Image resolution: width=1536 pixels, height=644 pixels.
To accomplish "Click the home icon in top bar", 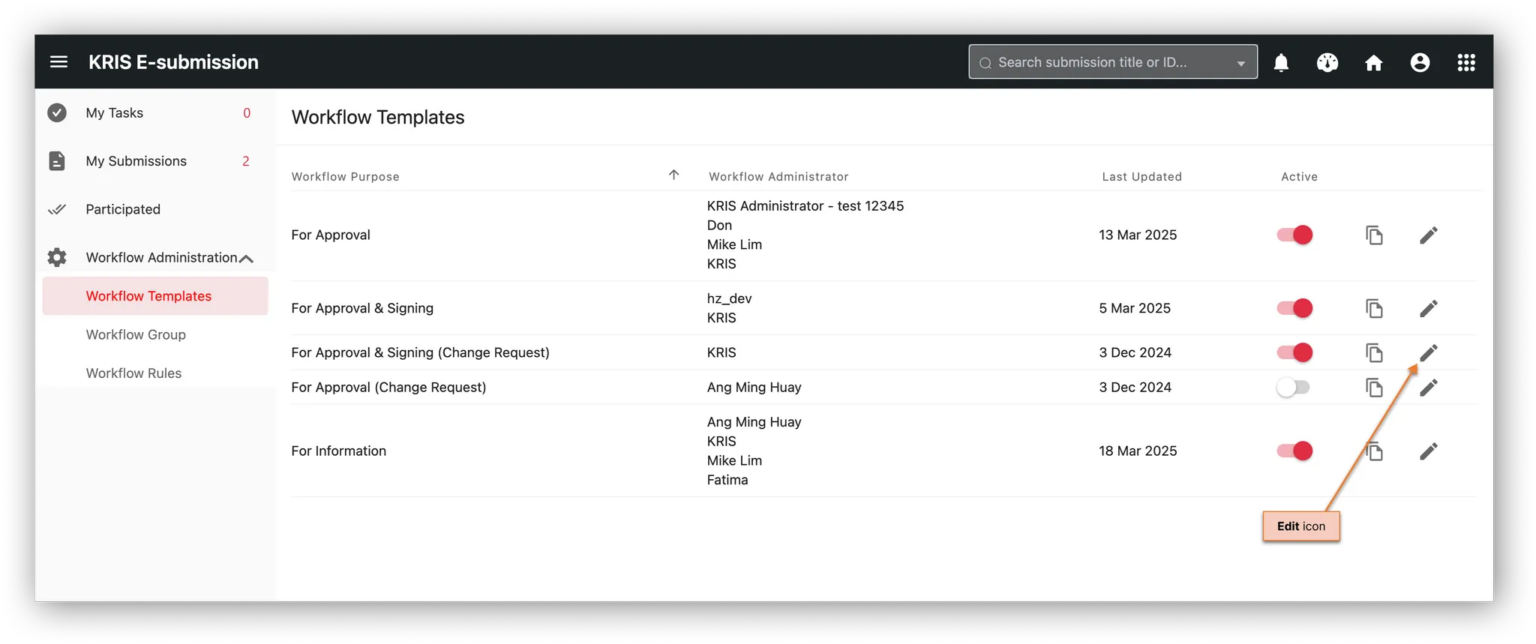I will coord(1373,61).
